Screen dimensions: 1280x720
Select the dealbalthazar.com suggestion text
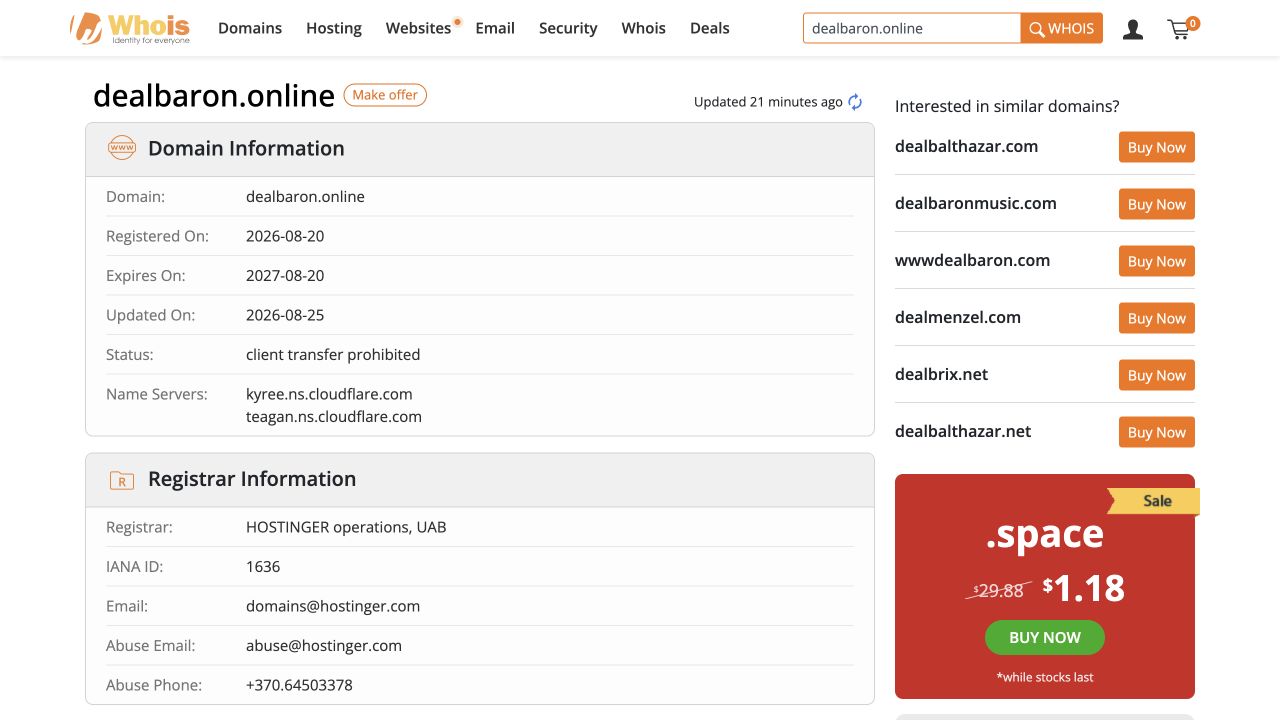[x=966, y=146]
